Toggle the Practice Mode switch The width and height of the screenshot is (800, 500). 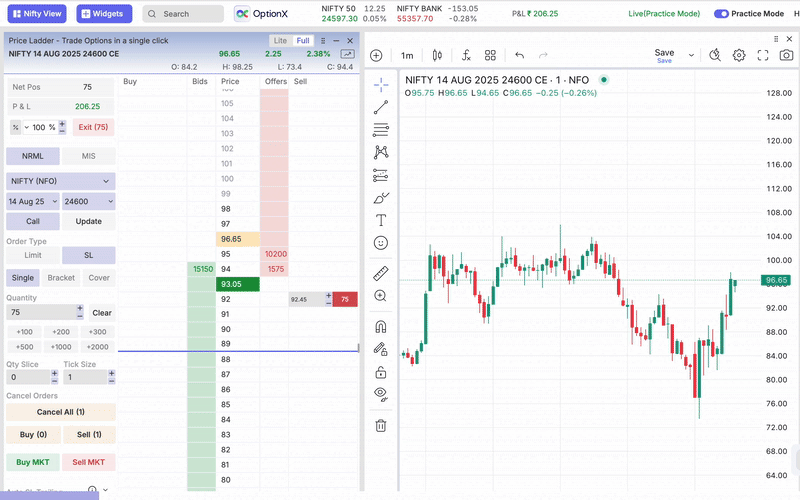[721, 14]
